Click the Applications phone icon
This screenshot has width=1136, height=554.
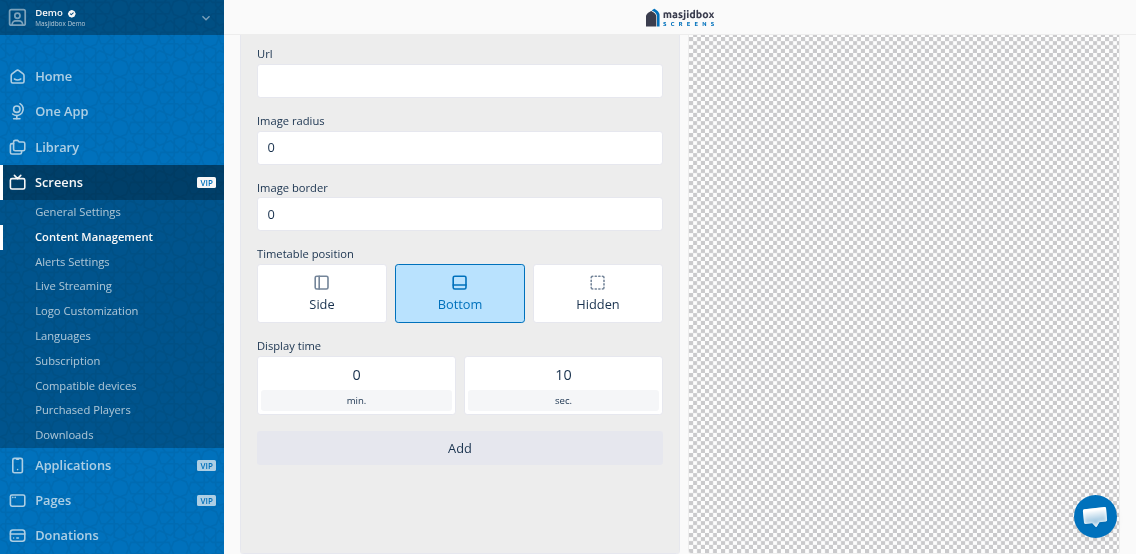click(17, 465)
